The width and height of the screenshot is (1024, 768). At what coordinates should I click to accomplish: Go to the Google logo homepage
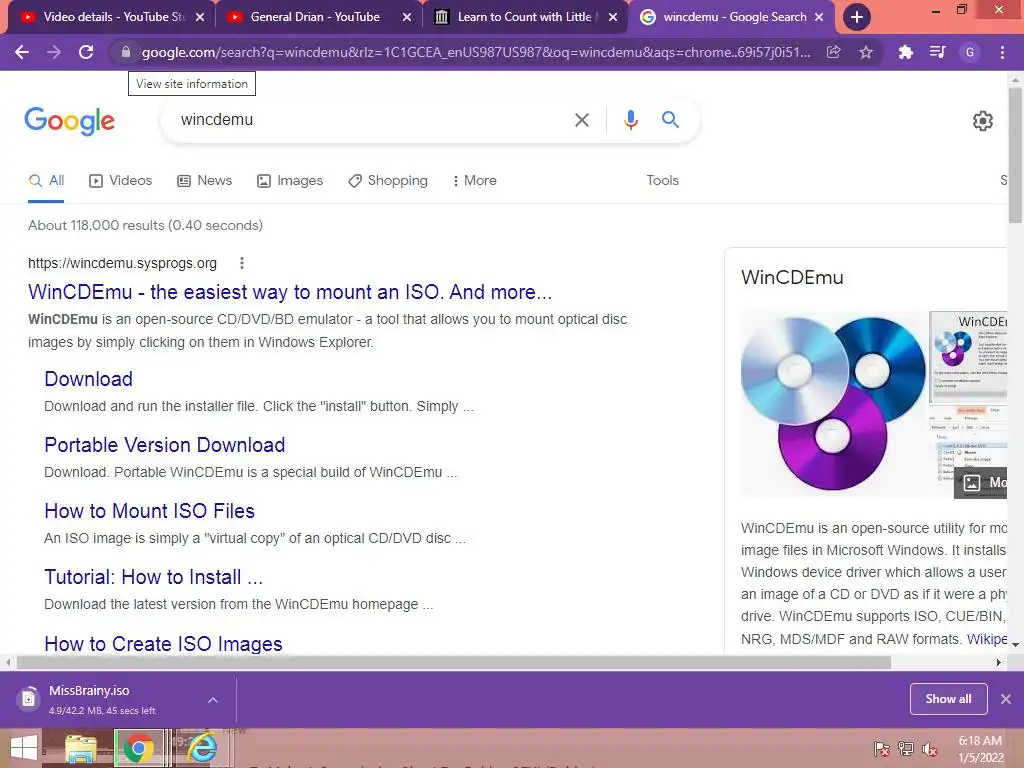click(69, 121)
